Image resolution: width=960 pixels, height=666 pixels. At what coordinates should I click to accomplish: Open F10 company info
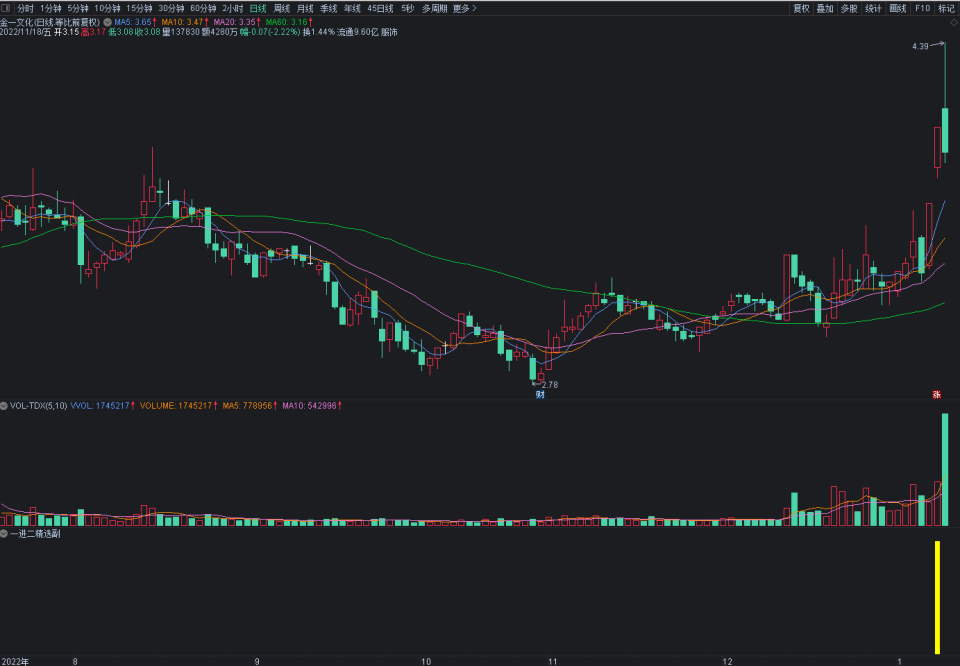coord(923,9)
